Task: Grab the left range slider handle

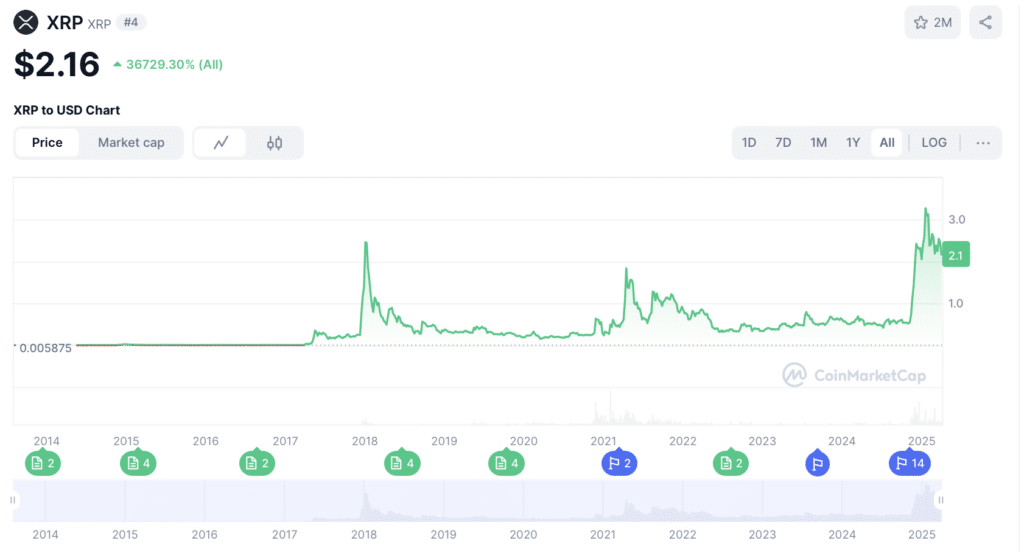Action: [x=12, y=500]
